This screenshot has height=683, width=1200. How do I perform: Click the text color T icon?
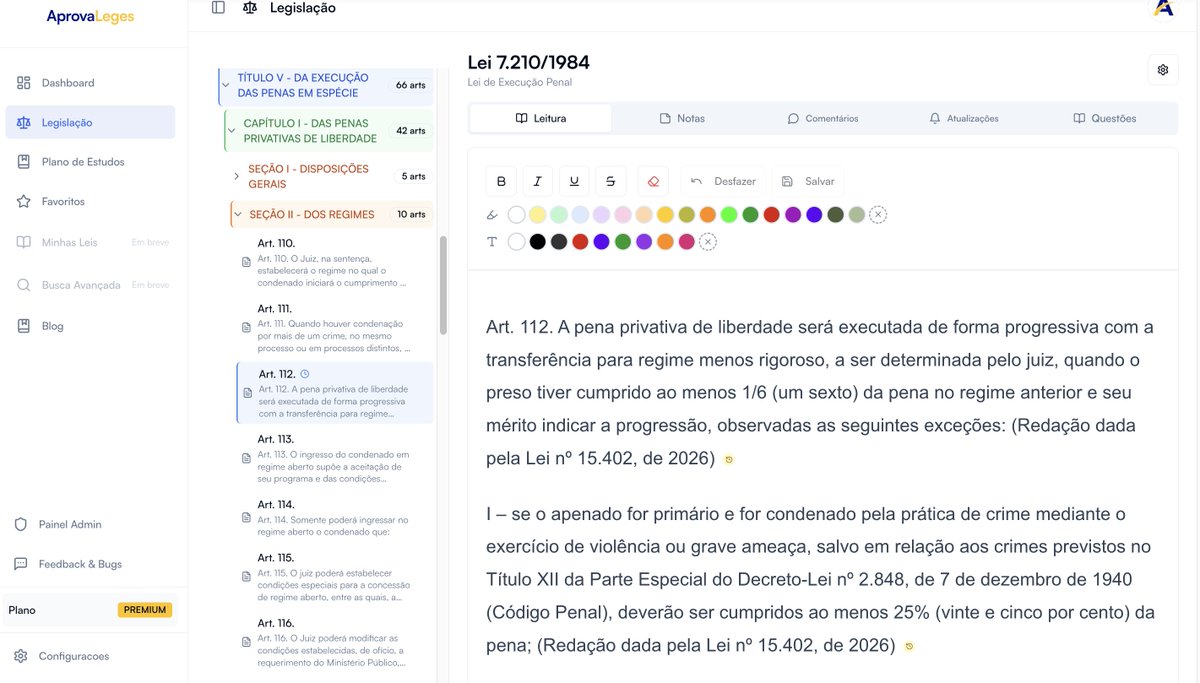492,242
